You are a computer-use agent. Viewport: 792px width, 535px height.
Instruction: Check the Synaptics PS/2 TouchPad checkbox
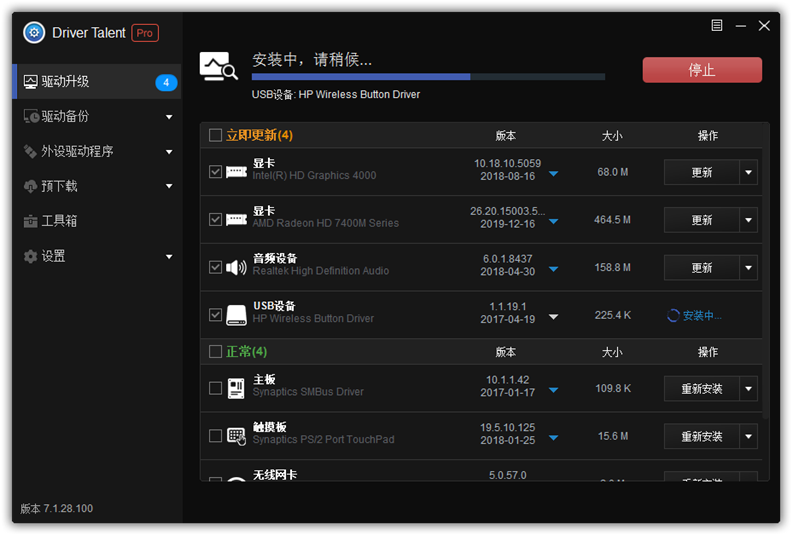(x=215, y=435)
